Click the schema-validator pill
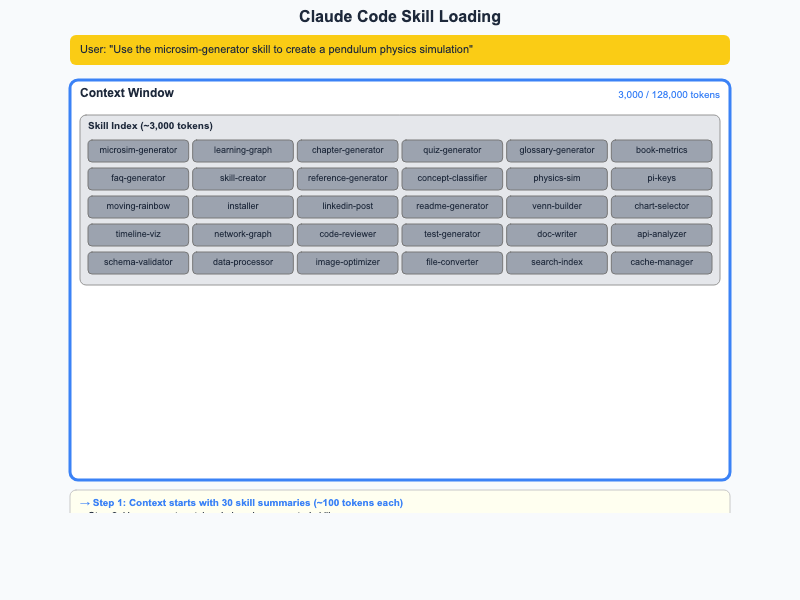 click(138, 263)
